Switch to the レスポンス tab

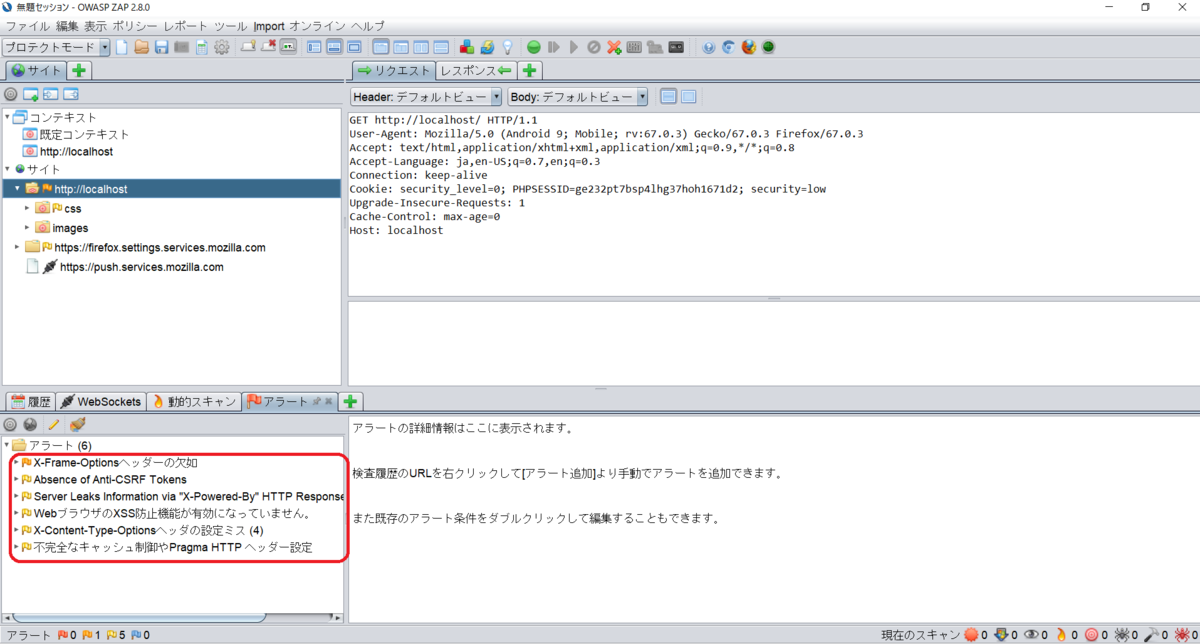tap(476, 70)
